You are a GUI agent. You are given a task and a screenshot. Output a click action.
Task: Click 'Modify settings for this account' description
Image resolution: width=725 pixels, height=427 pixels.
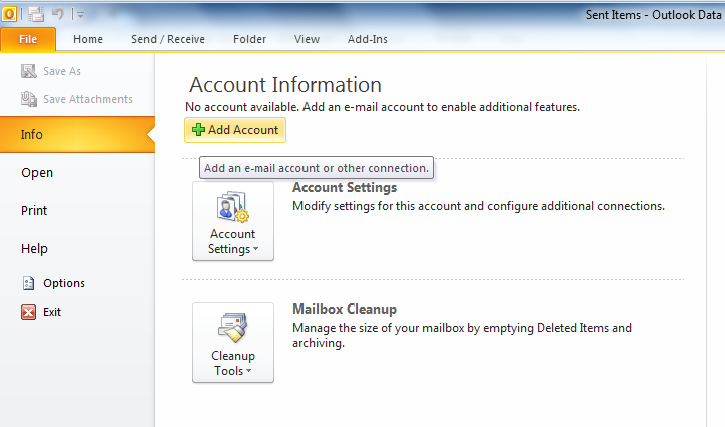[x=478, y=206]
